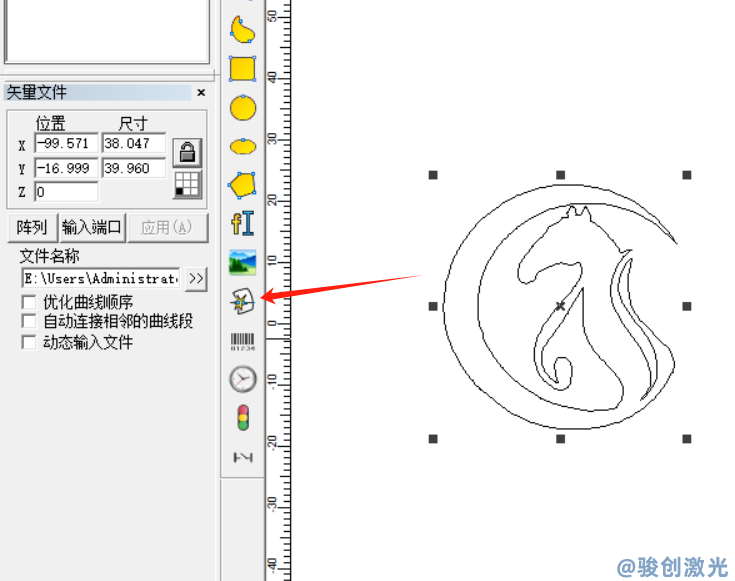Click the object list box above the panel

[107, 31]
